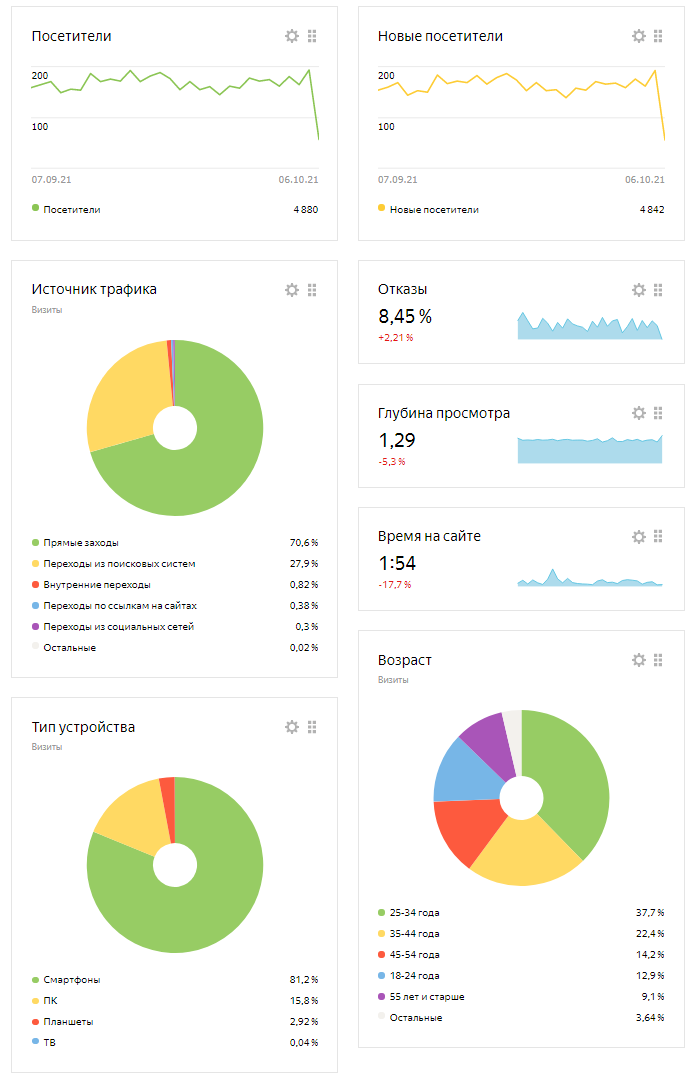698x1082 pixels.
Task: Open settings gear of Глубина просмотра widget
Action: click(x=639, y=413)
